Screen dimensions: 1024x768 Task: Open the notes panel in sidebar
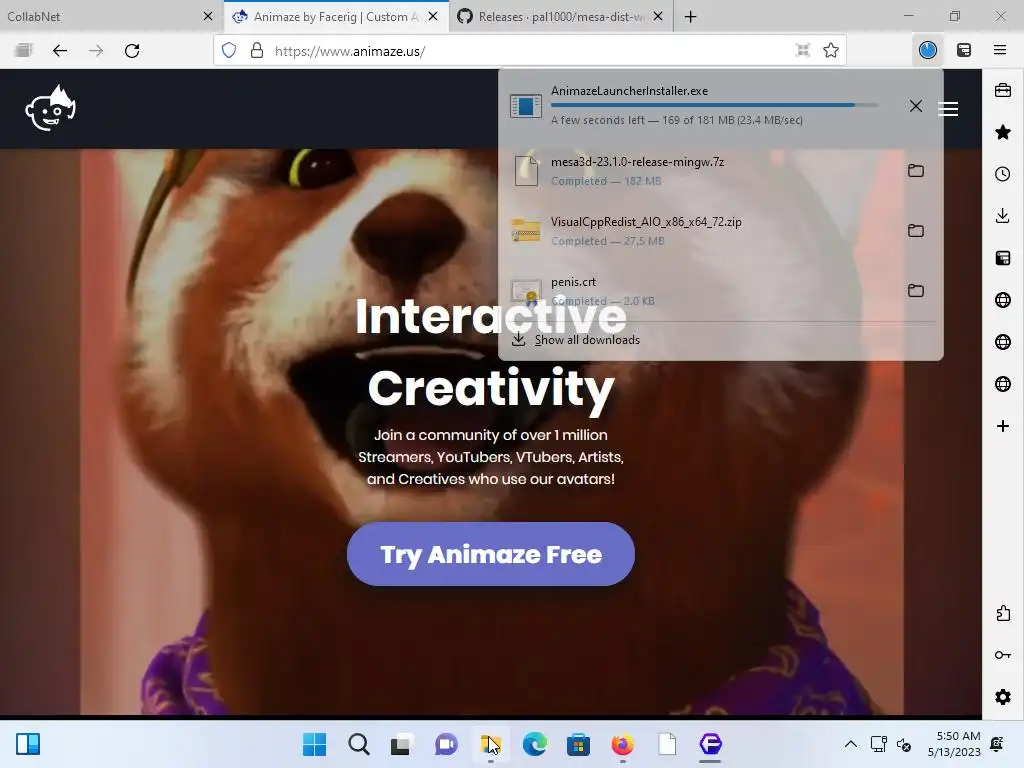tap(1002, 258)
